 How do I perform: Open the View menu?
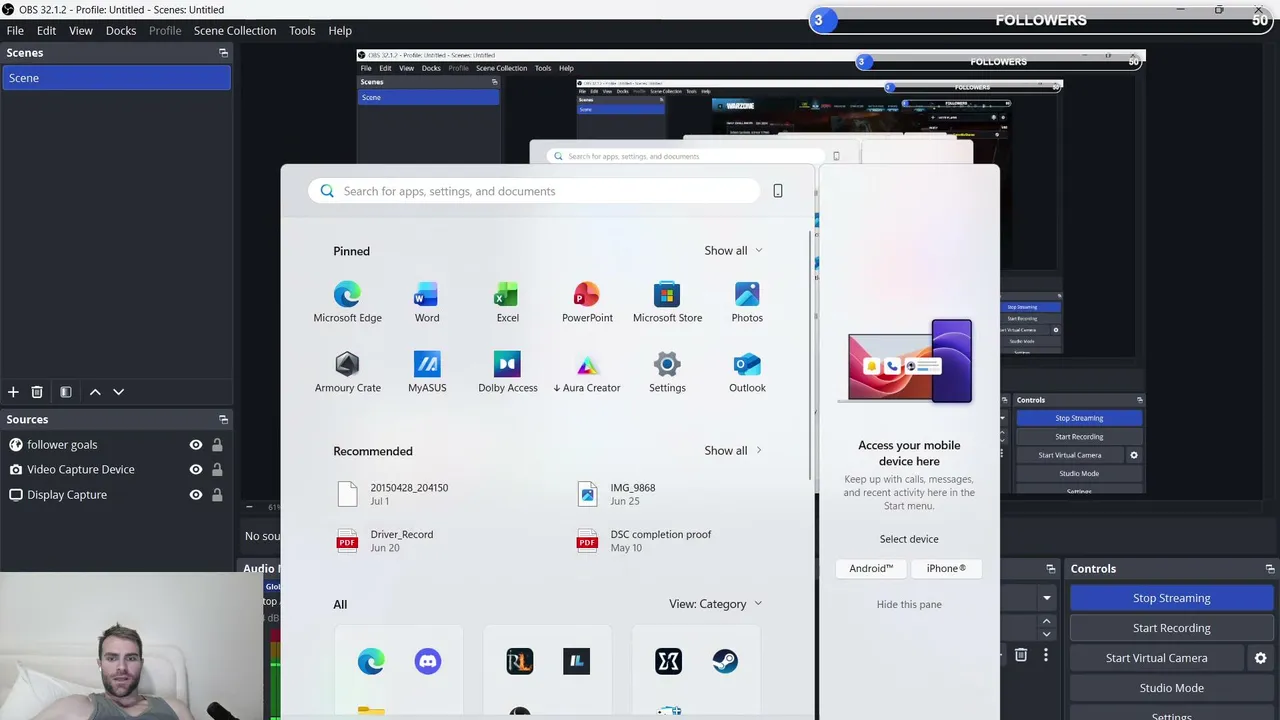(81, 31)
